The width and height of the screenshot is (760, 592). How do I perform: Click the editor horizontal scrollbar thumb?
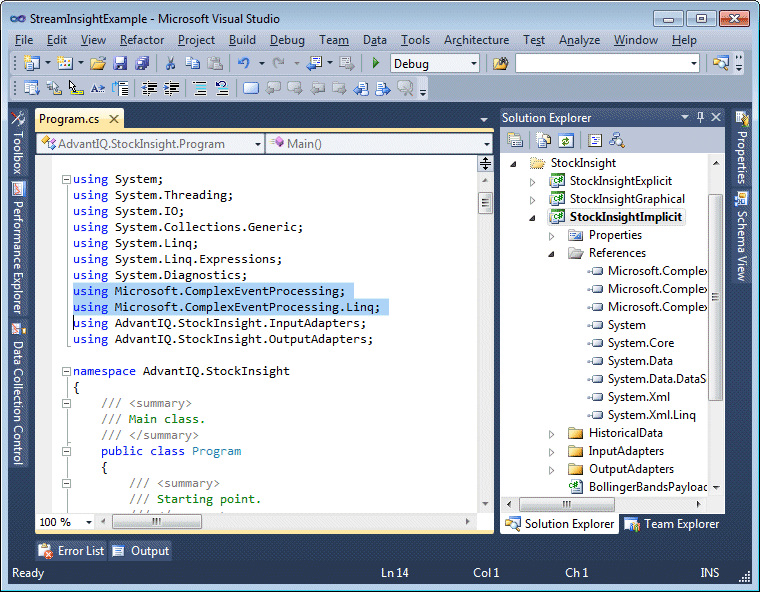[x=157, y=522]
